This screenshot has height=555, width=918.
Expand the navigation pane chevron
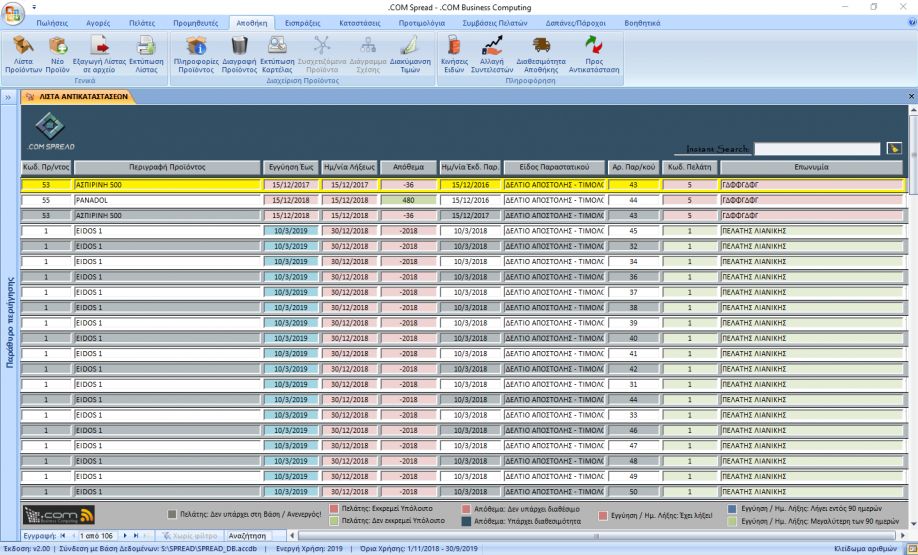[8, 97]
